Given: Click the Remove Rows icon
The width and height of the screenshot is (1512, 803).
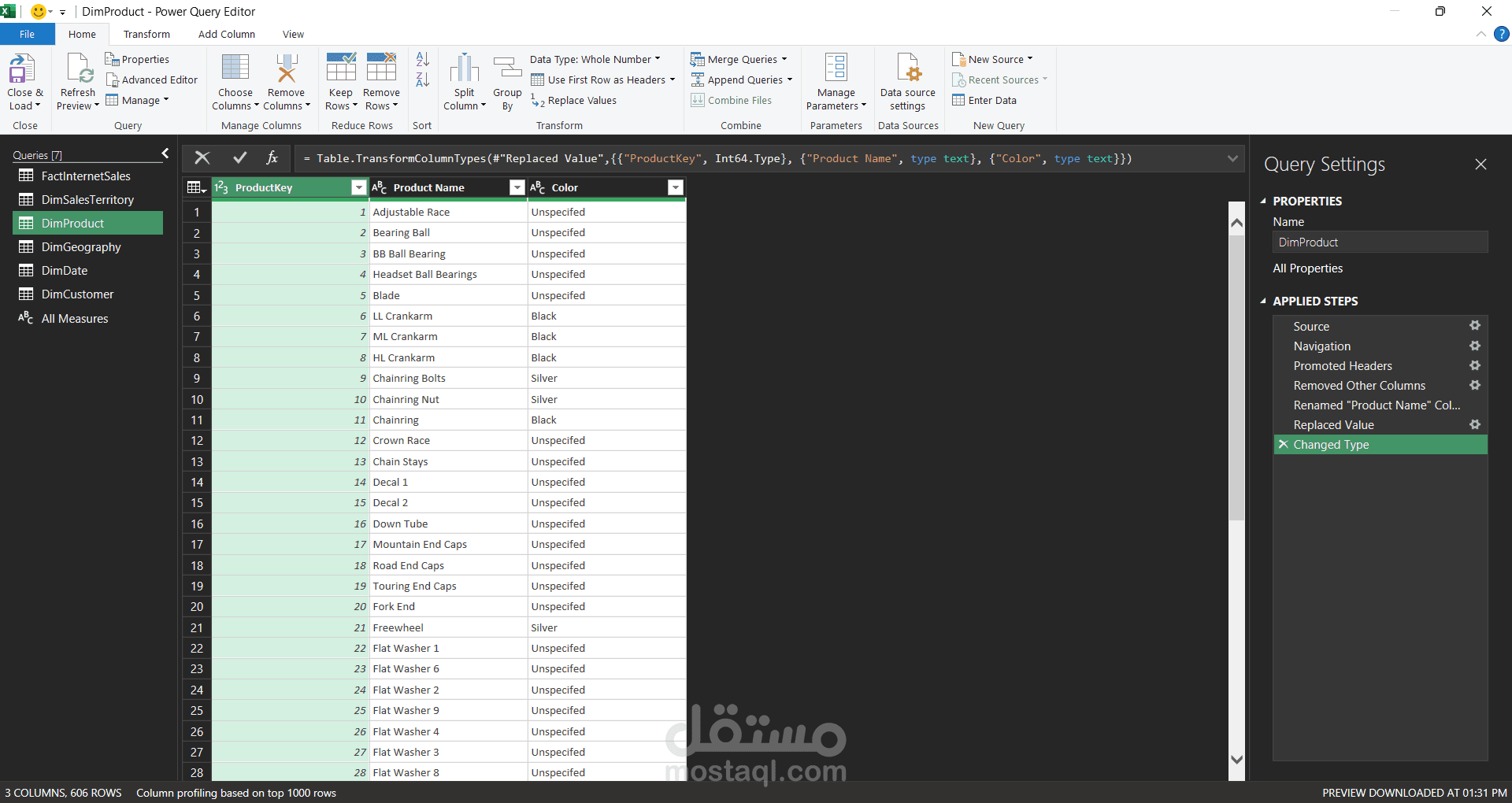Looking at the screenshot, I should click(381, 67).
